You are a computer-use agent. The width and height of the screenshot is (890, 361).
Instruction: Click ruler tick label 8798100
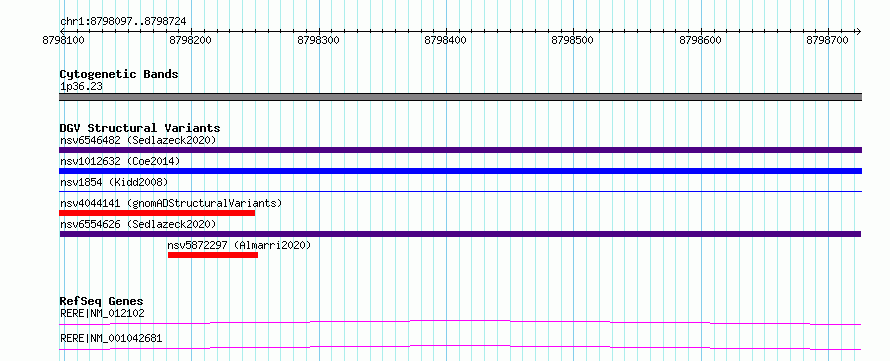(x=64, y=40)
